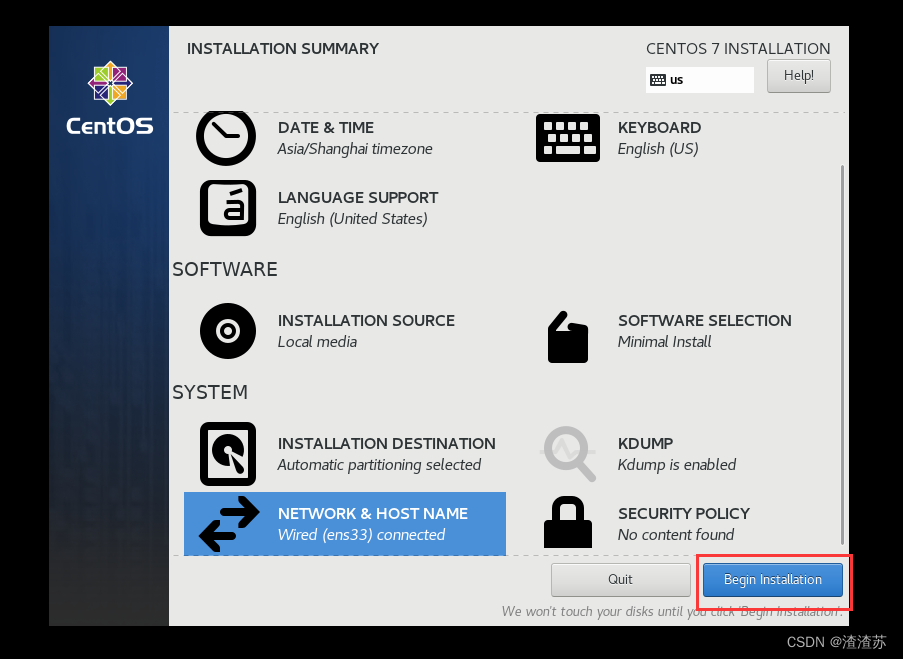
Task: Select the us keyboard layout indicator
Action: click(x=700, y=80)
